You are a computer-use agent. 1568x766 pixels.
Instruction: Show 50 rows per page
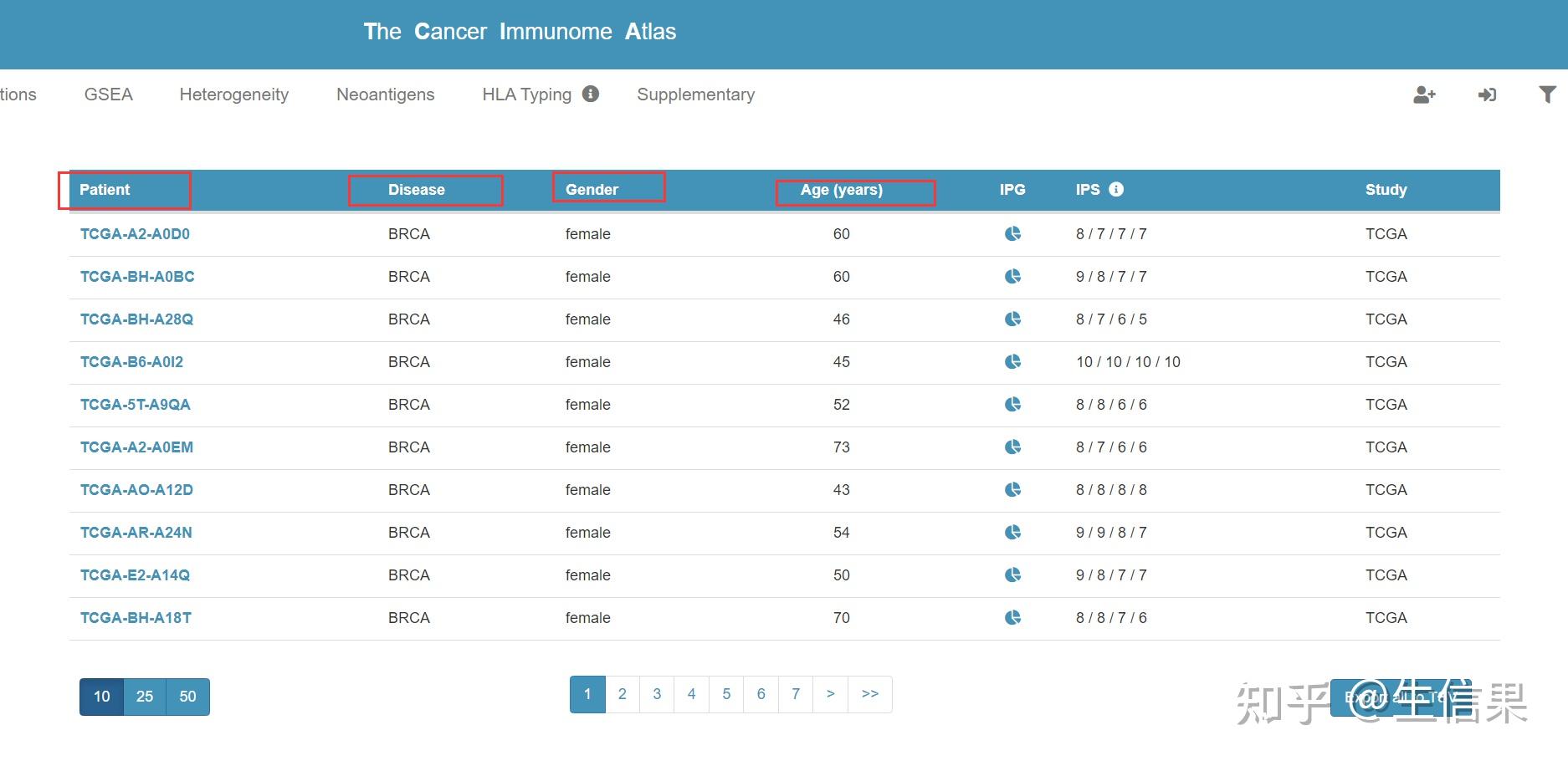coord(187,697)
